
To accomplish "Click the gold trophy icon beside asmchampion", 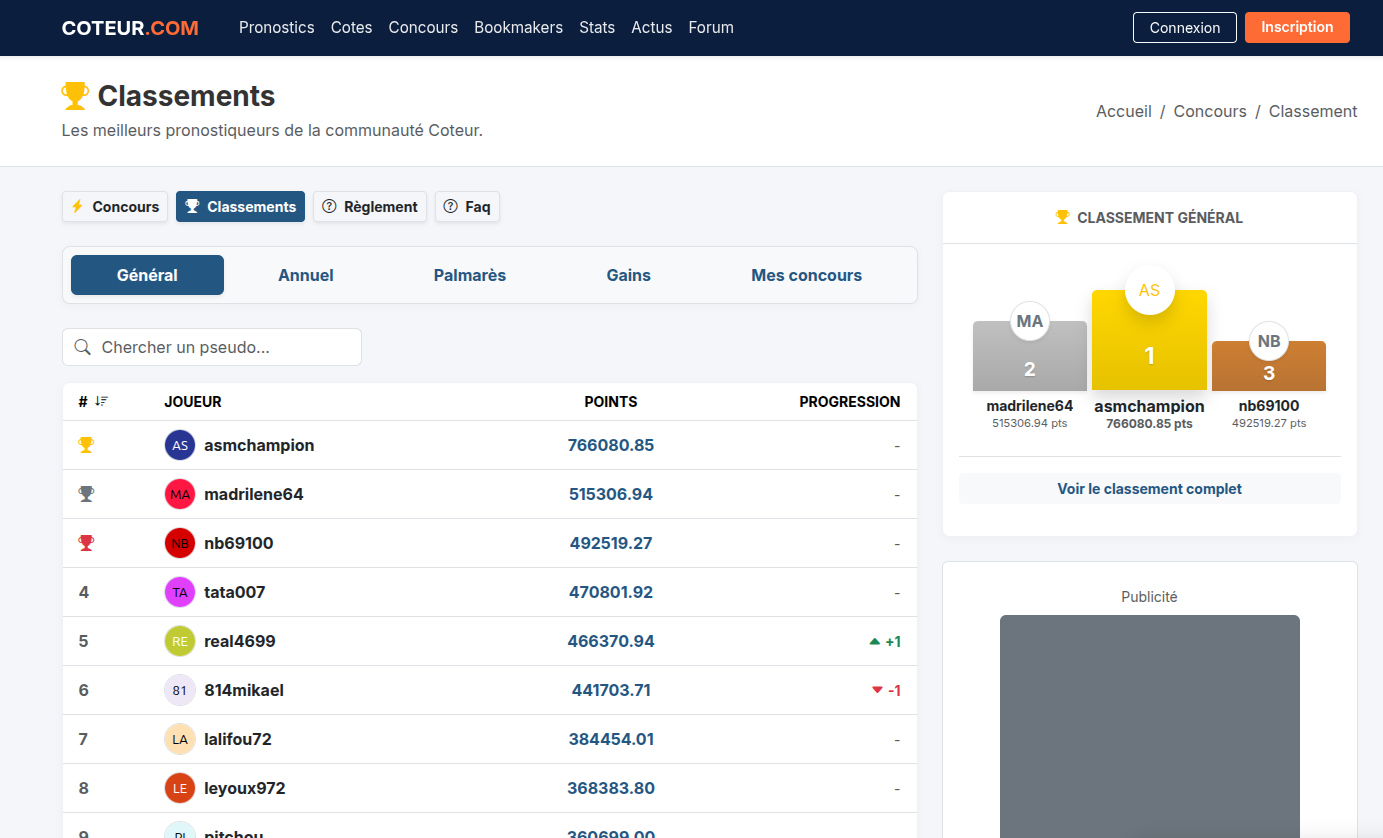I will 86,445.
